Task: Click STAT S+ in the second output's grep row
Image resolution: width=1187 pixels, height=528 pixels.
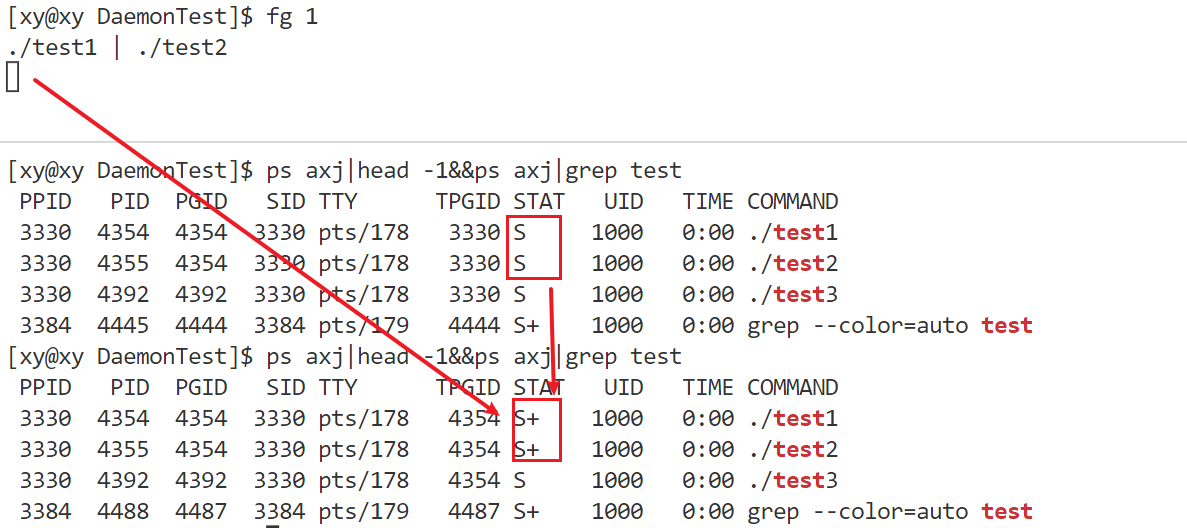Action: pos(526,512)
